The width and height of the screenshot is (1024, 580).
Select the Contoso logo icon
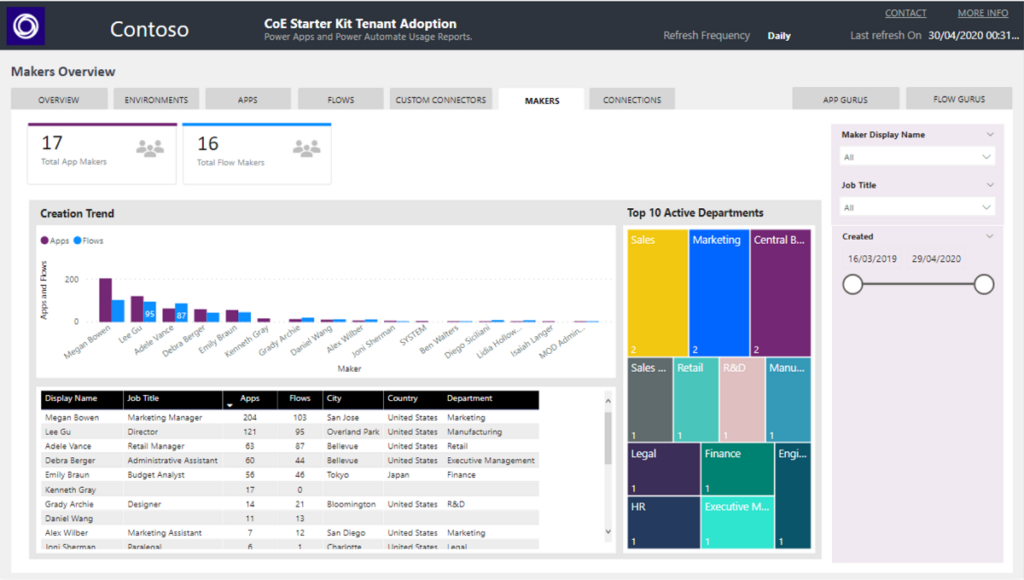(24, 24)
